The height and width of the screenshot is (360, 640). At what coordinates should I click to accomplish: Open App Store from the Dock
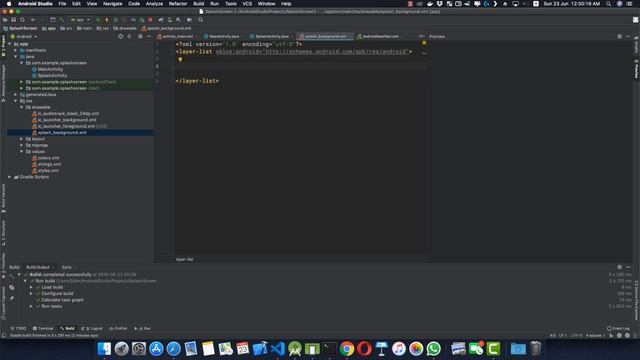156,349
